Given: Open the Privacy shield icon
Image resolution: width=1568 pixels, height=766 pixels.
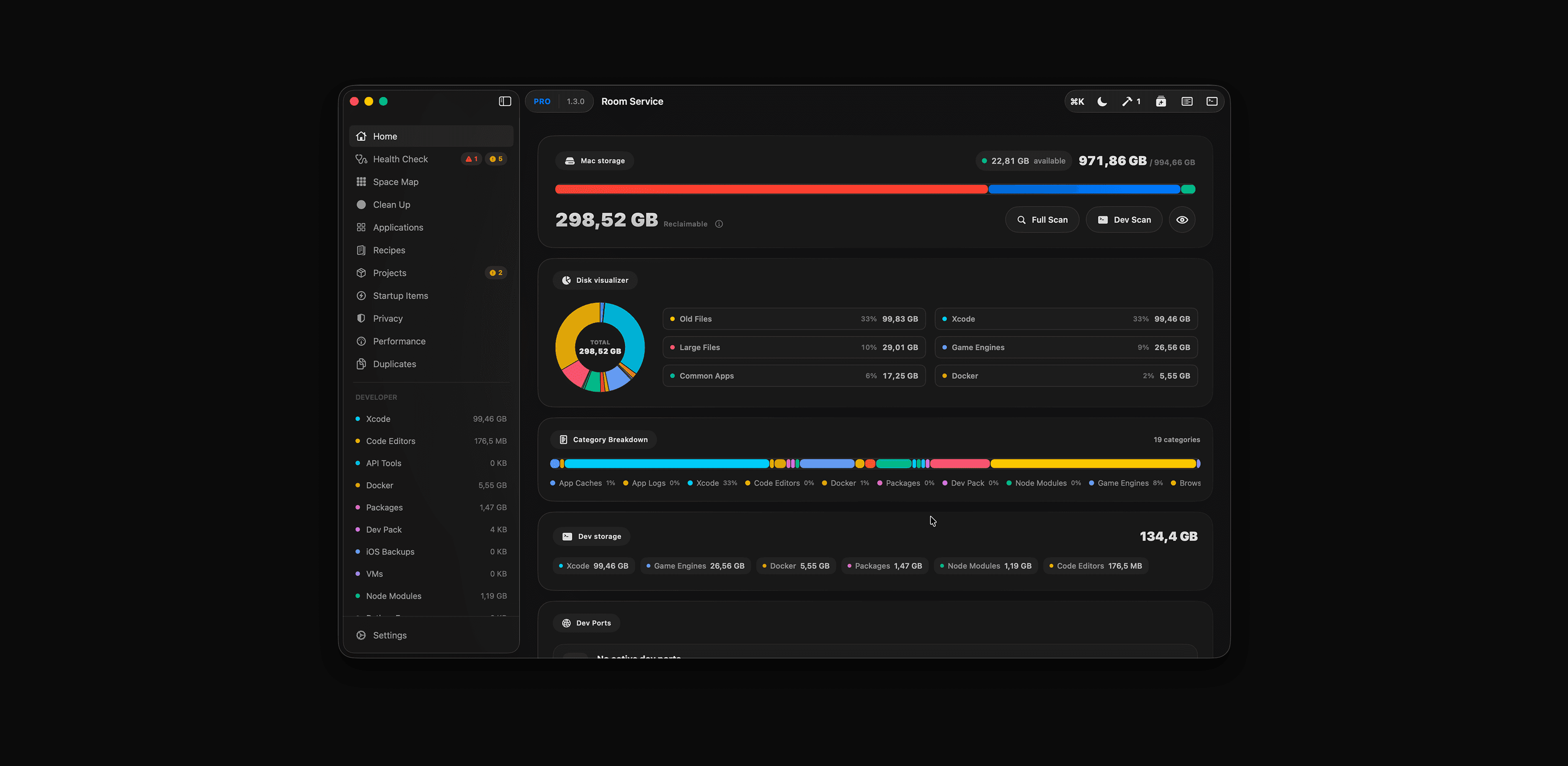Looking at the screenshot, I should point(361,319).
